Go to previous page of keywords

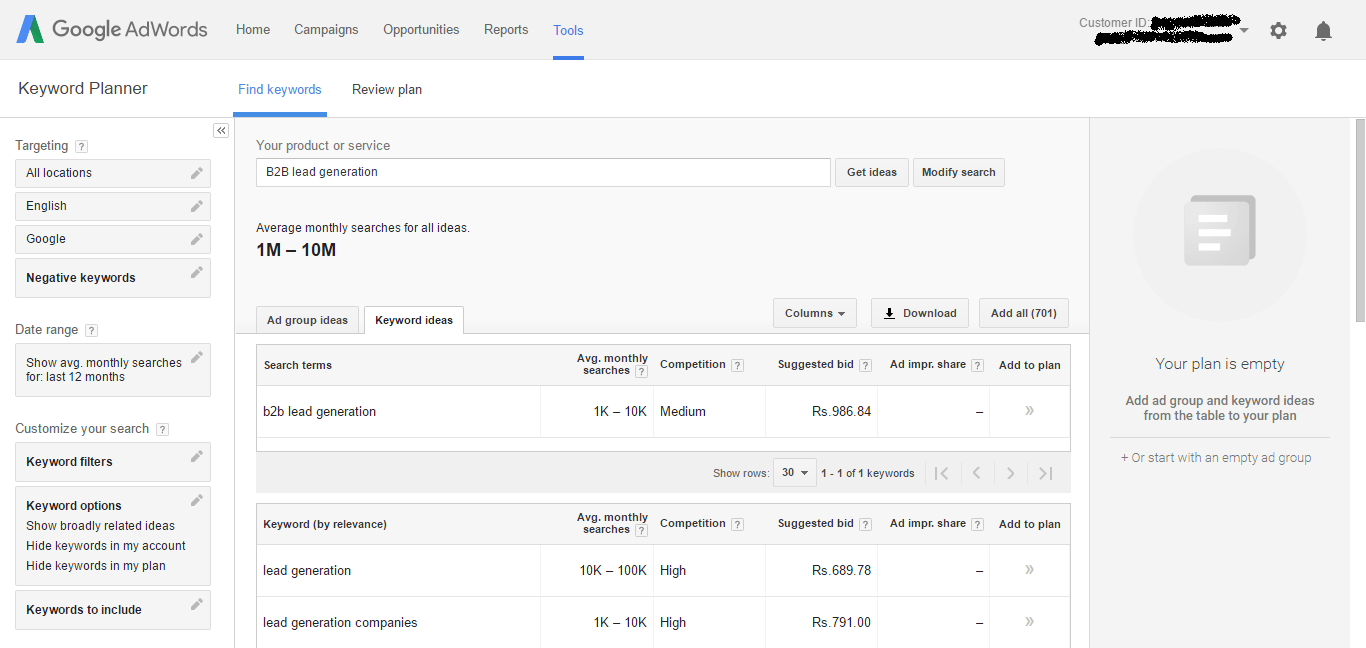pos(976,473)
